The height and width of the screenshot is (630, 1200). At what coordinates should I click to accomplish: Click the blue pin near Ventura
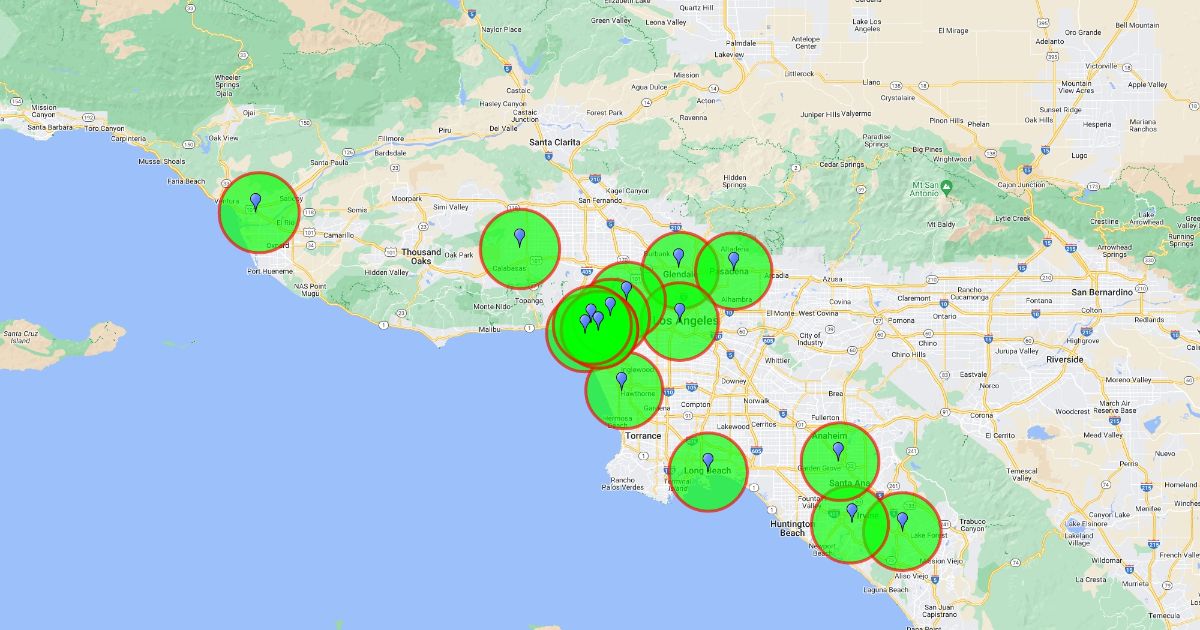[x=255, y=202]
